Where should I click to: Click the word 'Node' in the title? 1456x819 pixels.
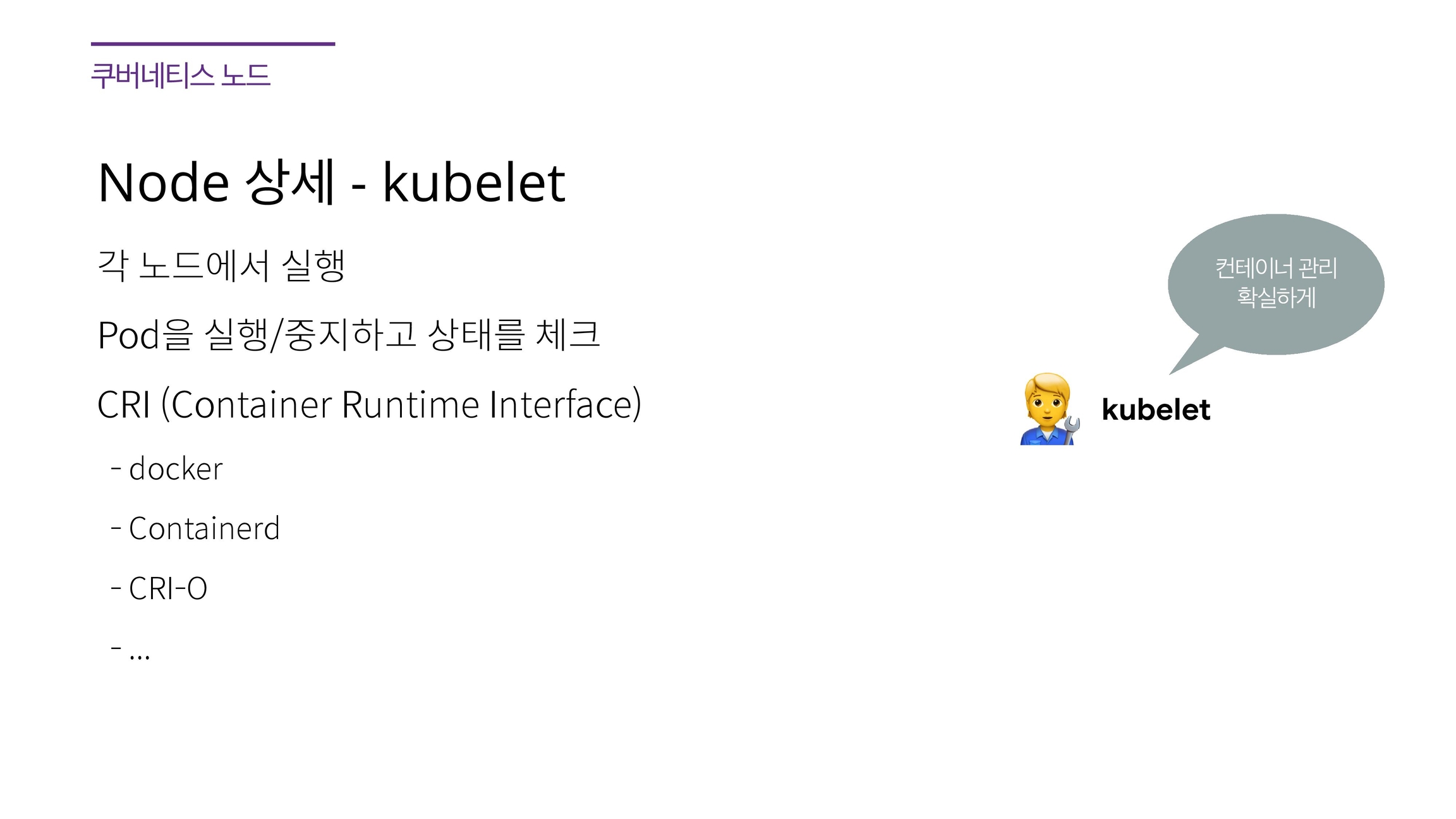[163, 183]
